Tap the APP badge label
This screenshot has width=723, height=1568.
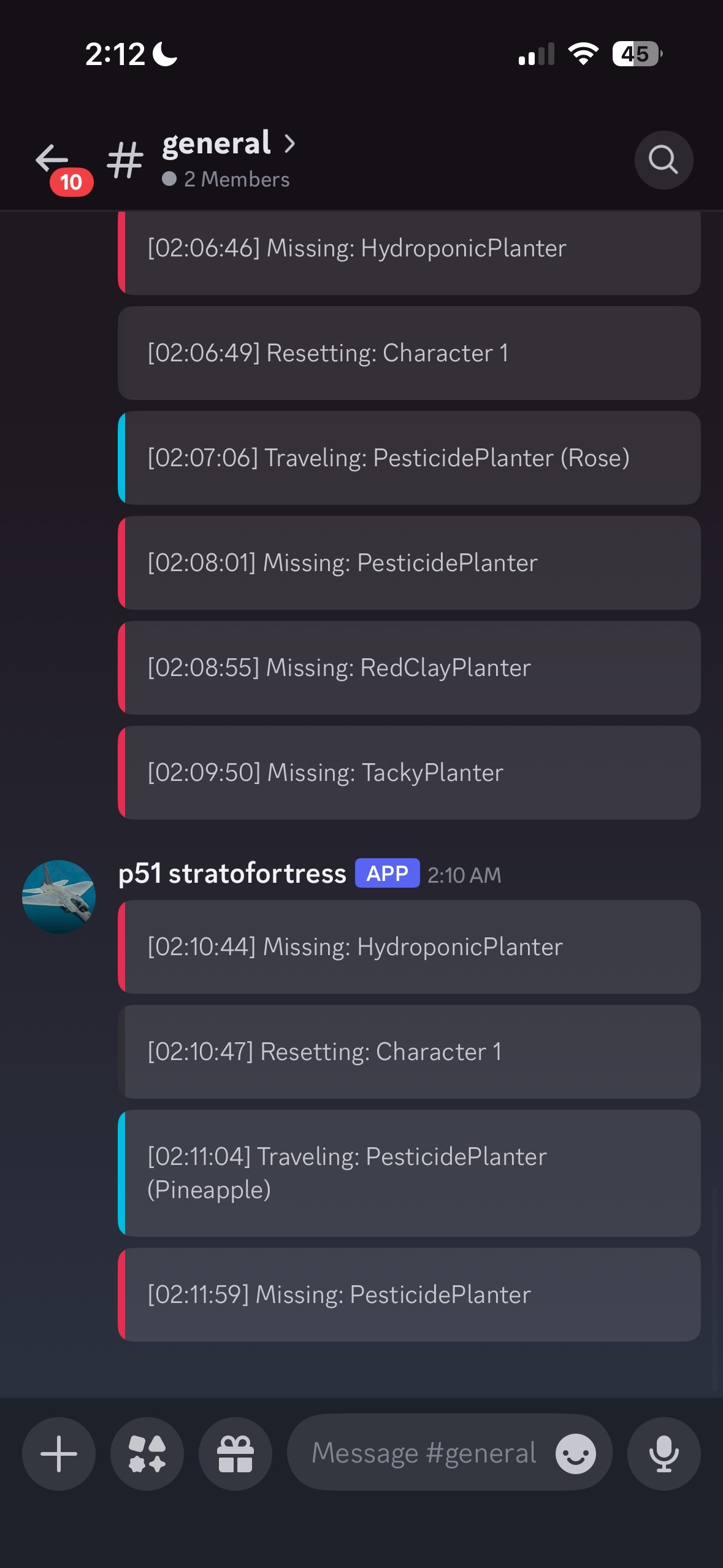point(387,874)
